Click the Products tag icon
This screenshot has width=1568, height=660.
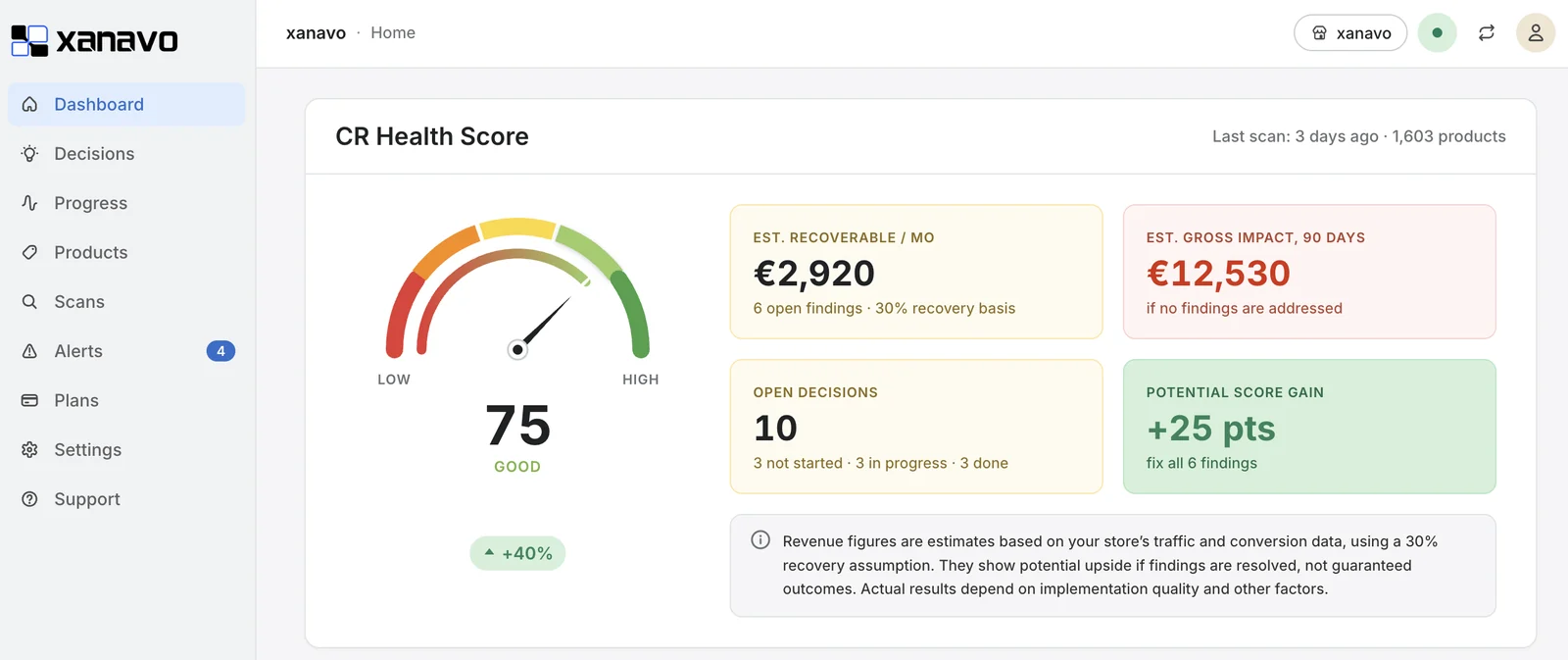(30, 252)
